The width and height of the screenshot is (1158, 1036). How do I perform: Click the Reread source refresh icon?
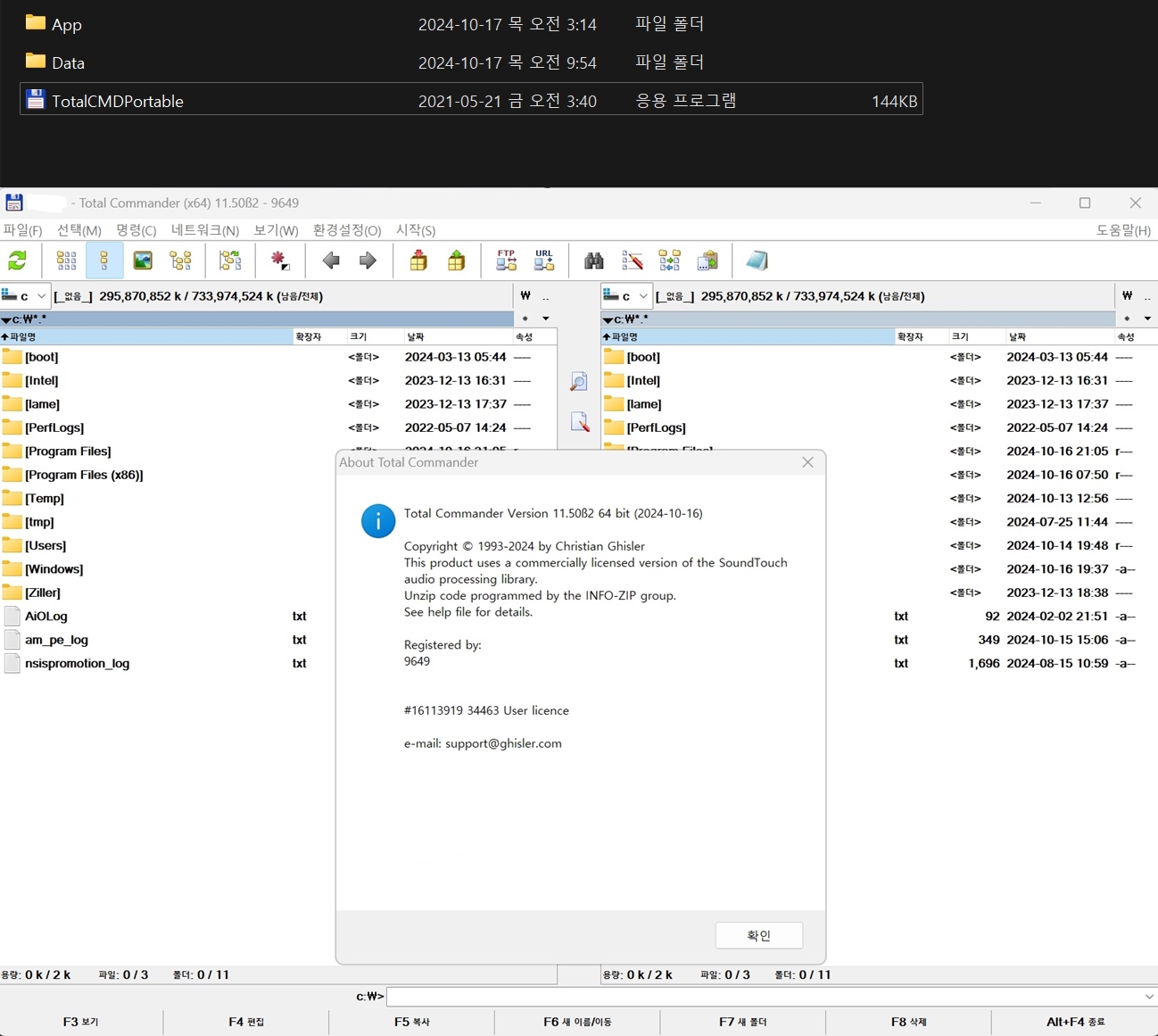tap(17, 261)
